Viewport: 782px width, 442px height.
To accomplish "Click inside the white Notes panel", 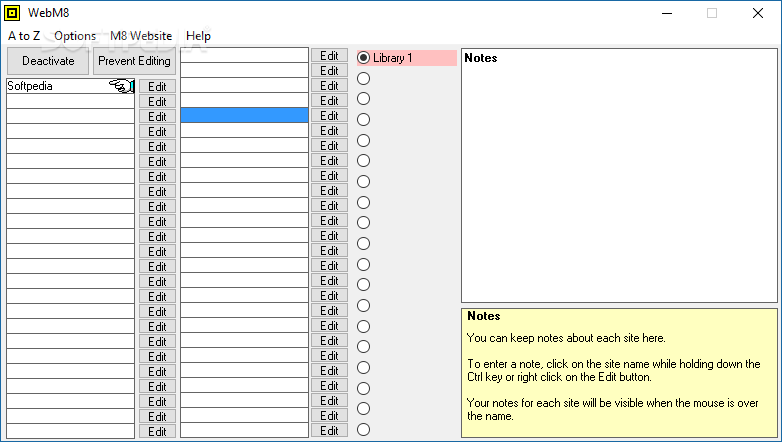I will 619,176.
